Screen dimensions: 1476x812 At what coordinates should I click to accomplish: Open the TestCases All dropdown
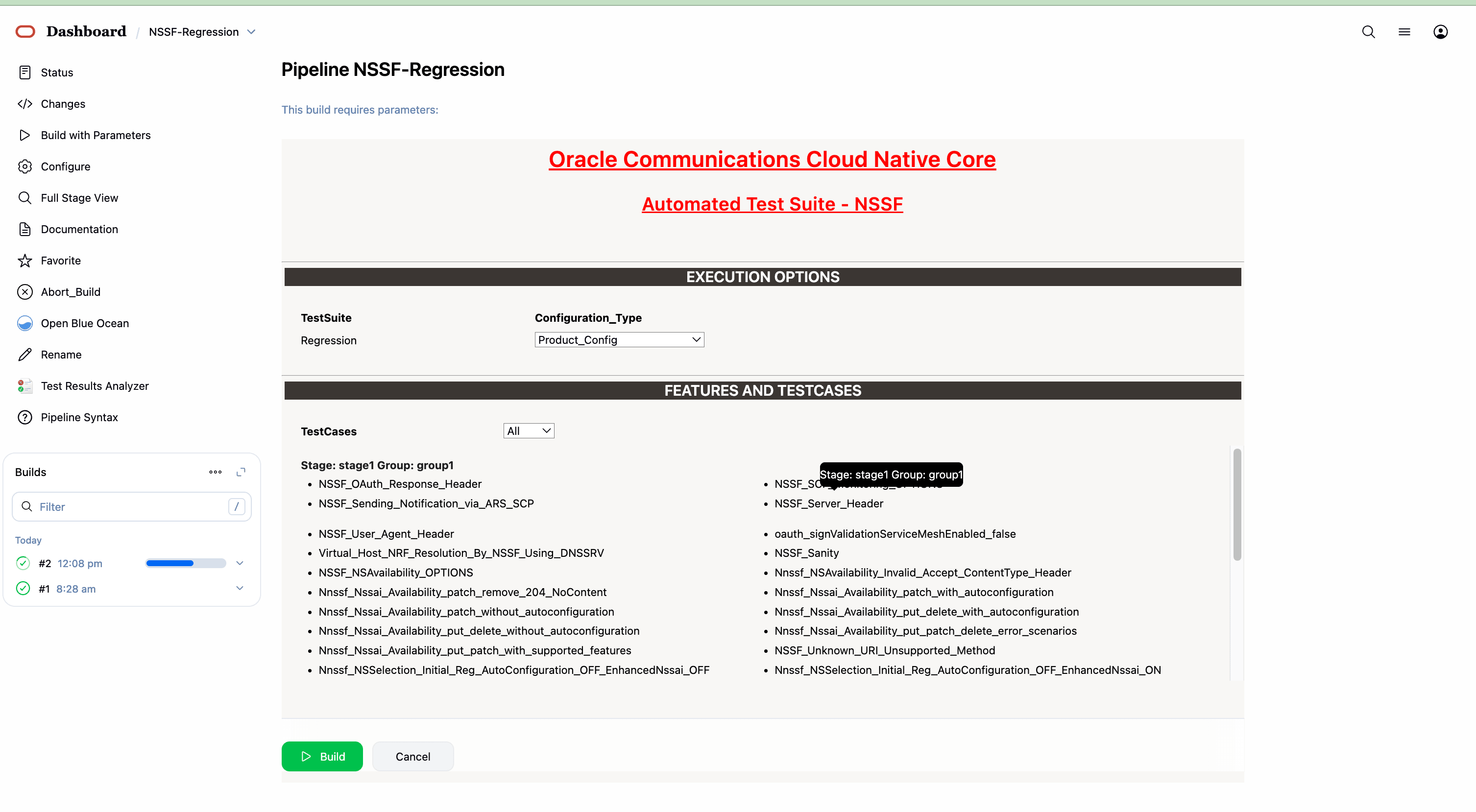(528, 430)
